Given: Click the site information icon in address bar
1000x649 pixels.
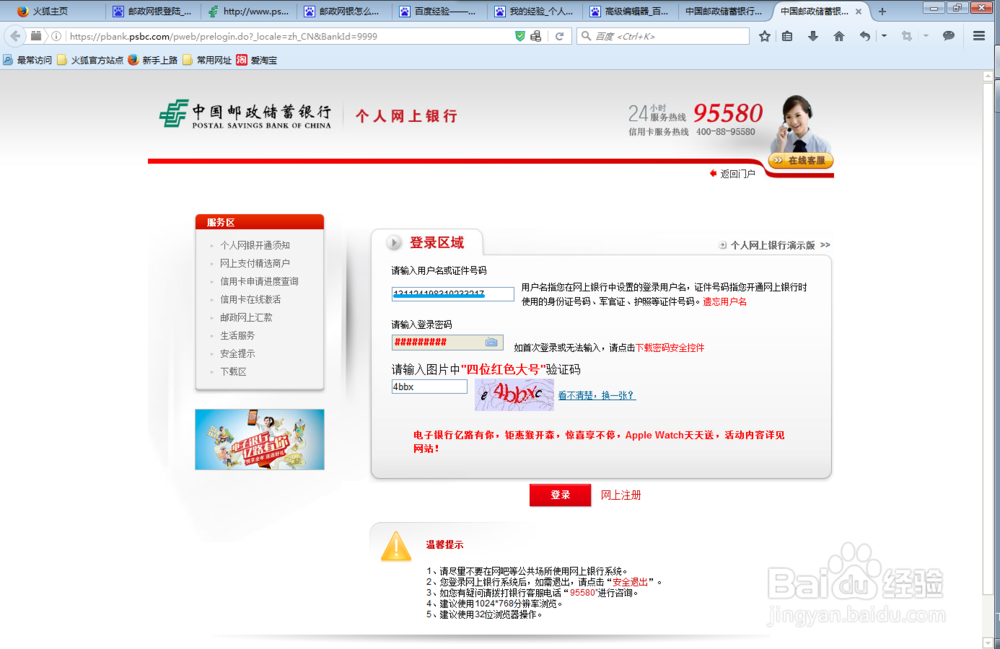Looking at the screenshot, I should (56, 36).
